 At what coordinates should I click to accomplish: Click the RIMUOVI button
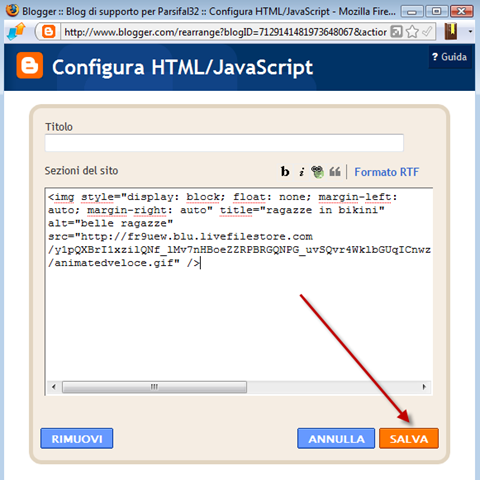[x=77, y=438]
